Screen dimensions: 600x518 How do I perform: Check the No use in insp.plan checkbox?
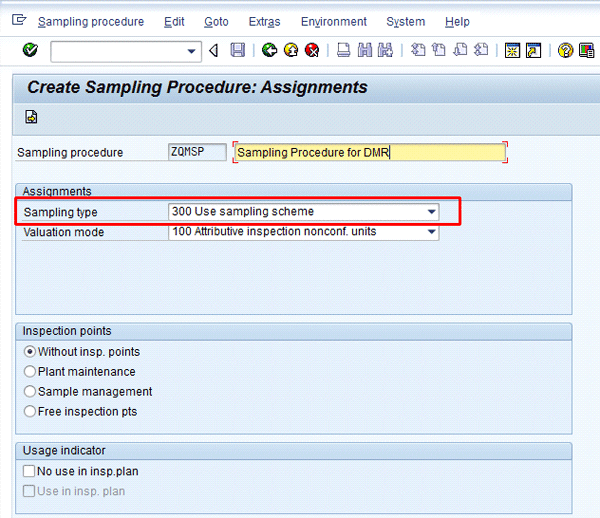(x=29, y=471)
